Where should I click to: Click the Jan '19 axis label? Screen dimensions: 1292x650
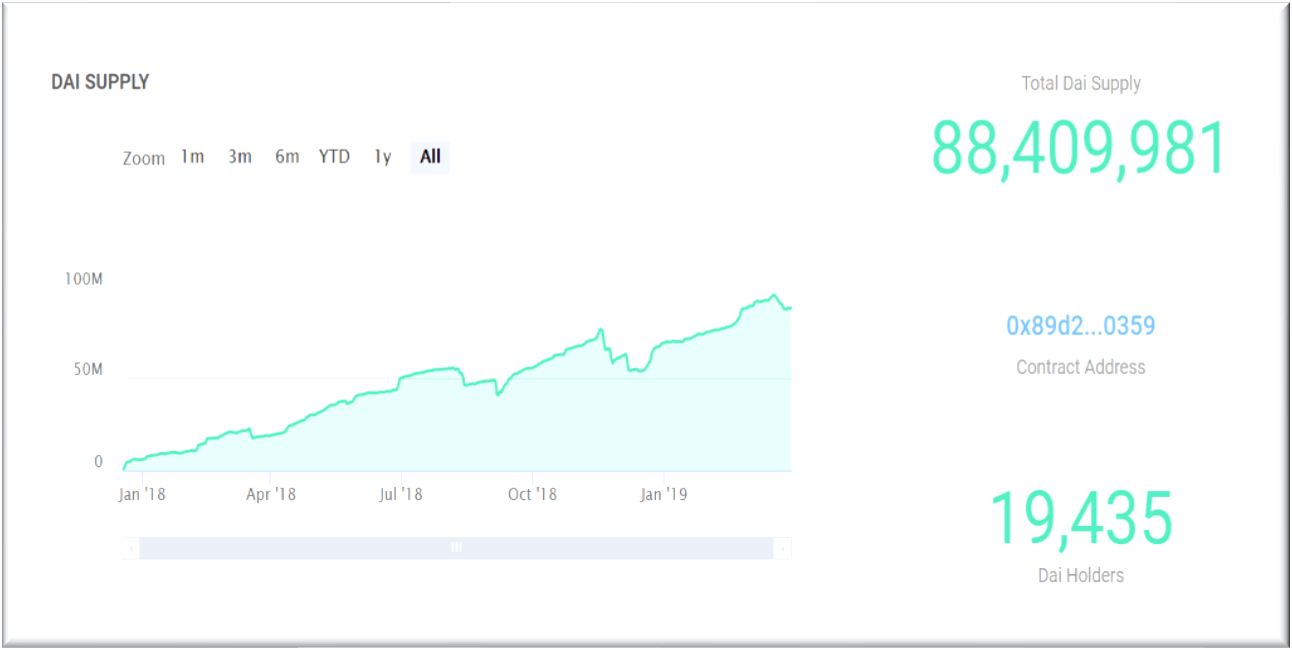[664, 494]
